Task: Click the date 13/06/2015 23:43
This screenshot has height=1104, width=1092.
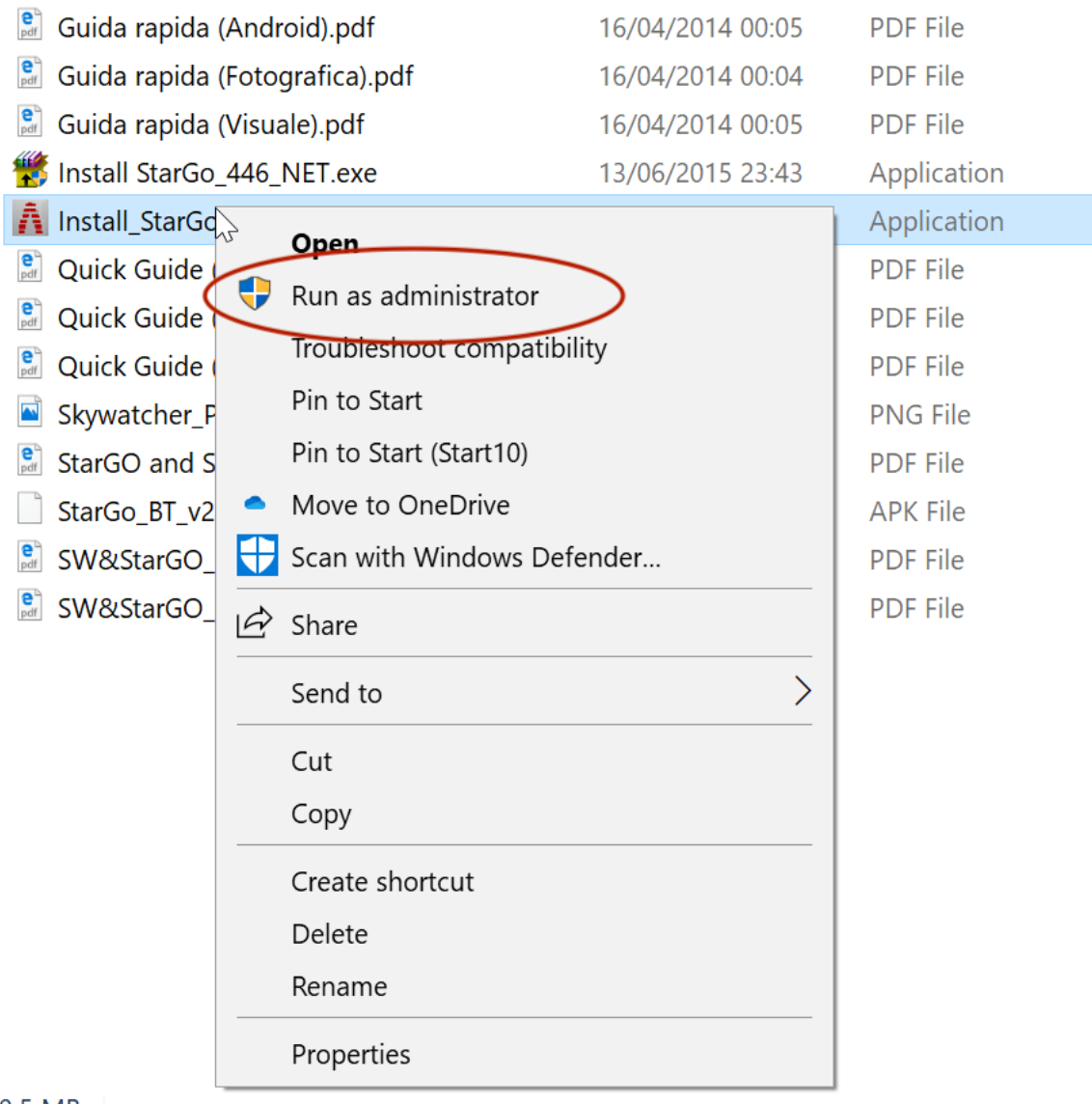Action: 700,173
